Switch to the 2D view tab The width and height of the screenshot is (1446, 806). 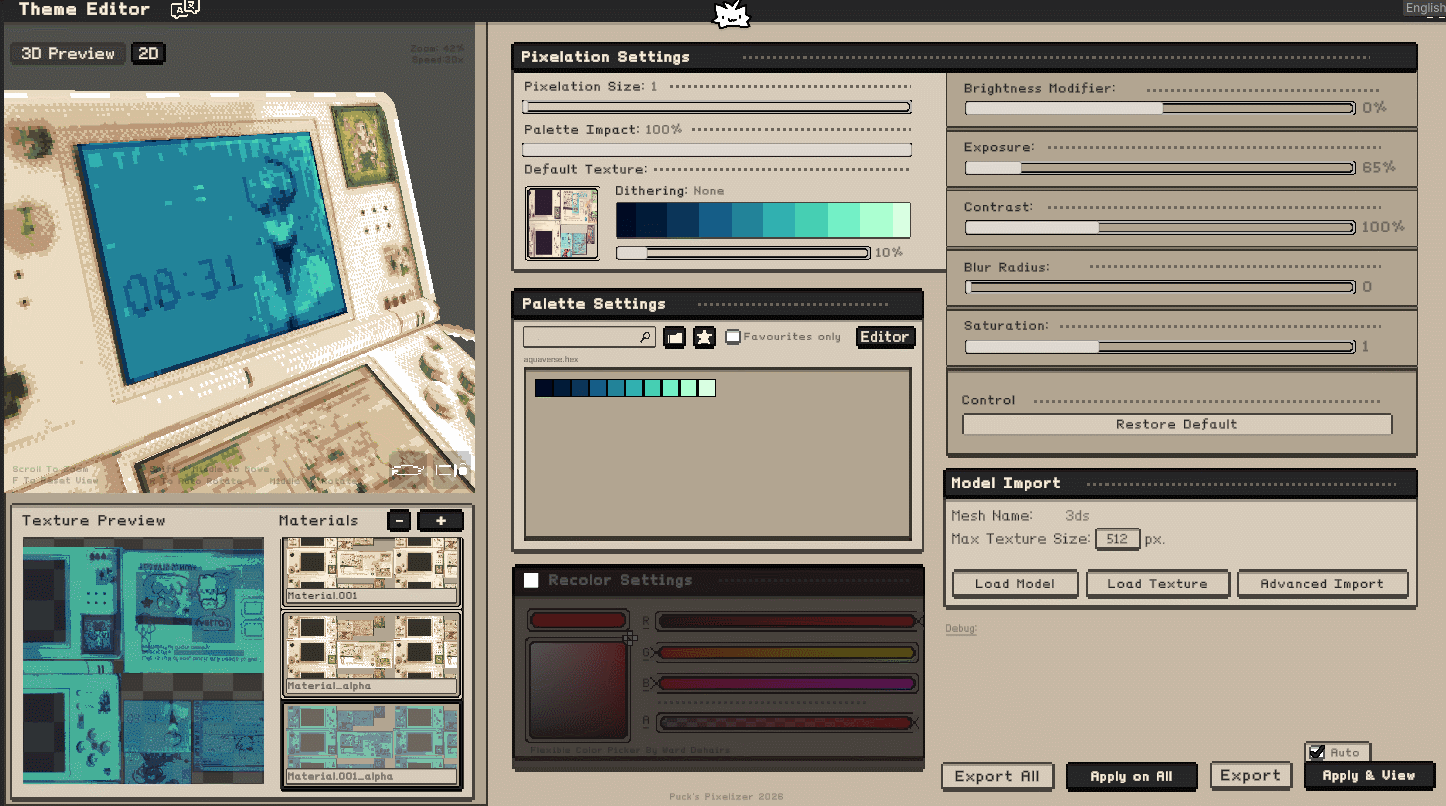pyautogui.click(x=148, y=54)
